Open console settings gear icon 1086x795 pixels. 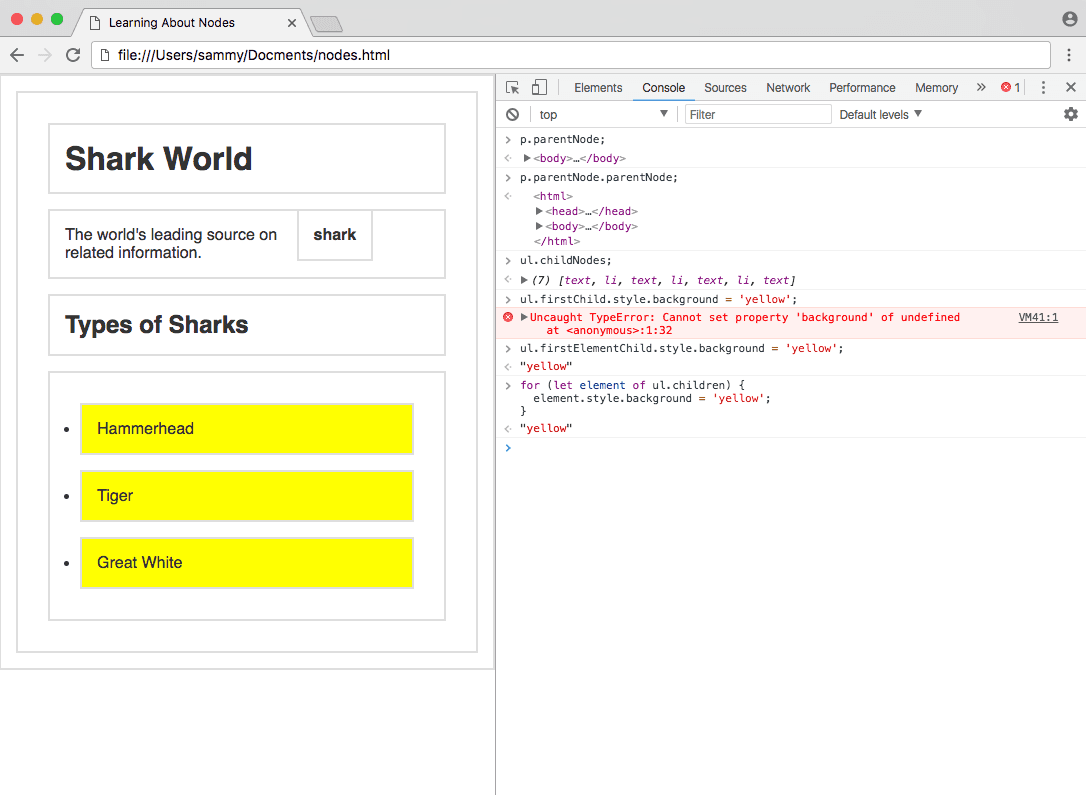[1070, 115]
